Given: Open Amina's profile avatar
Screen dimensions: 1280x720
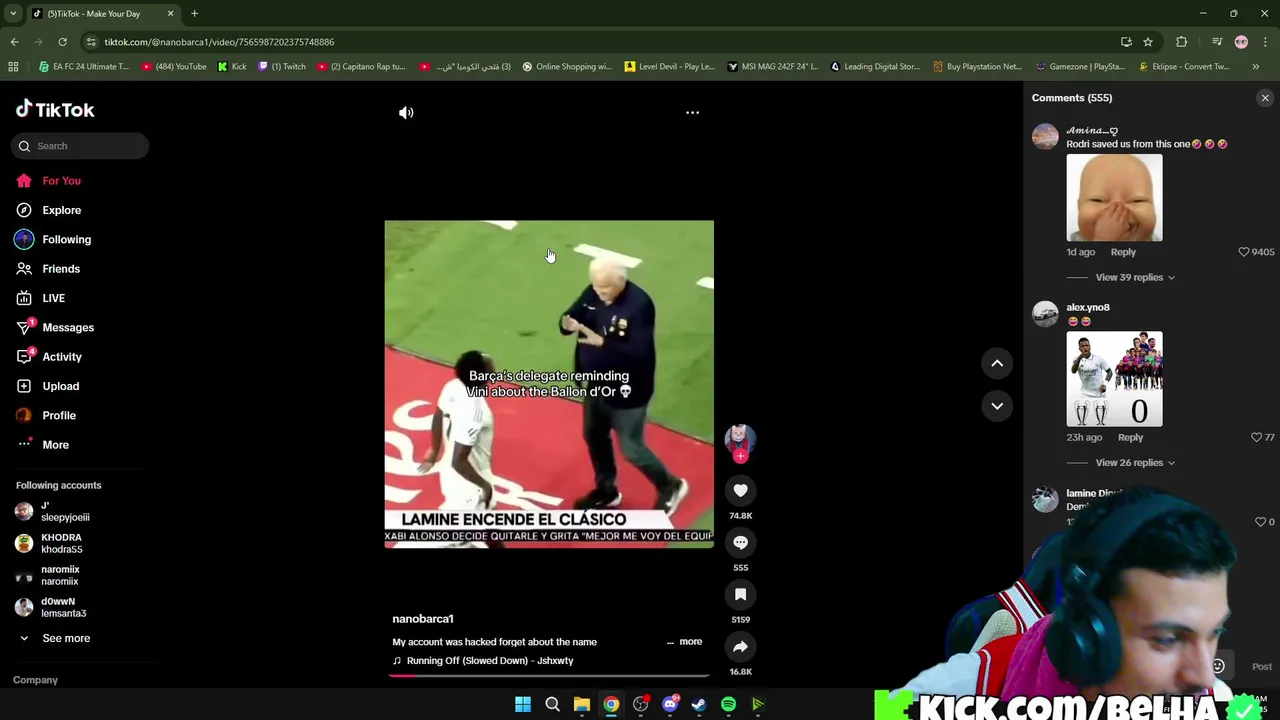Looking at the screenshot, I should (1045, 136).
